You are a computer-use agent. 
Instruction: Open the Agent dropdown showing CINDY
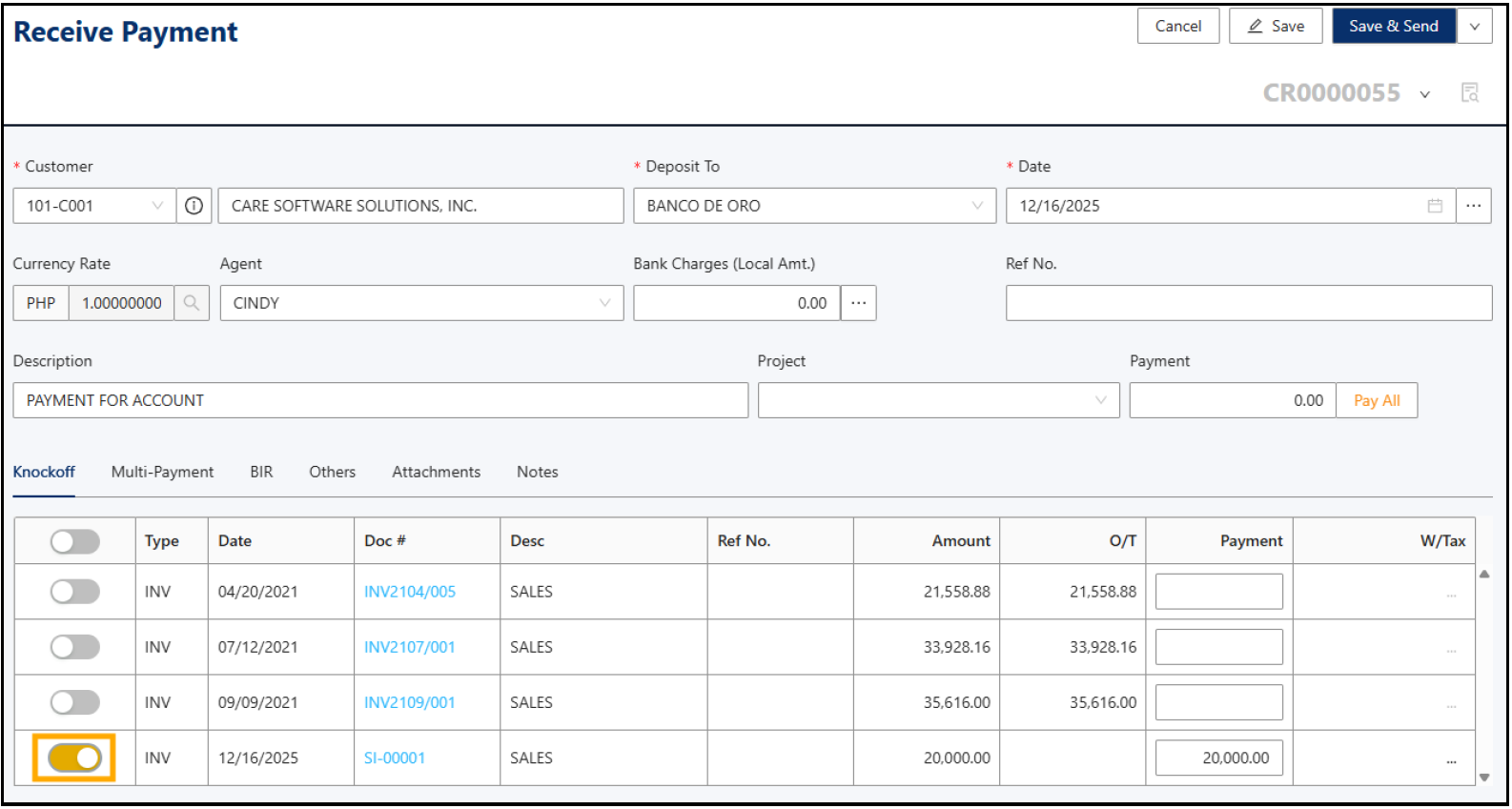(421, 303)
